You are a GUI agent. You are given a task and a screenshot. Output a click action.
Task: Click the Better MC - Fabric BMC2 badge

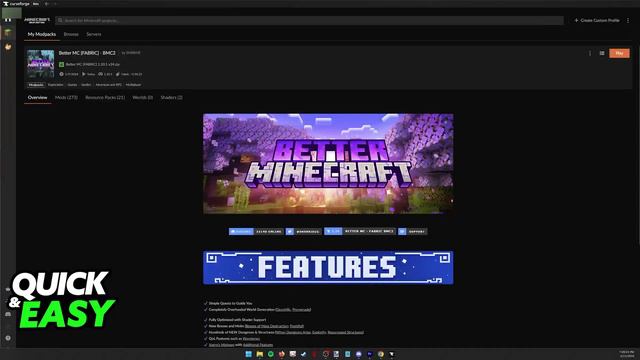point(360,231)
